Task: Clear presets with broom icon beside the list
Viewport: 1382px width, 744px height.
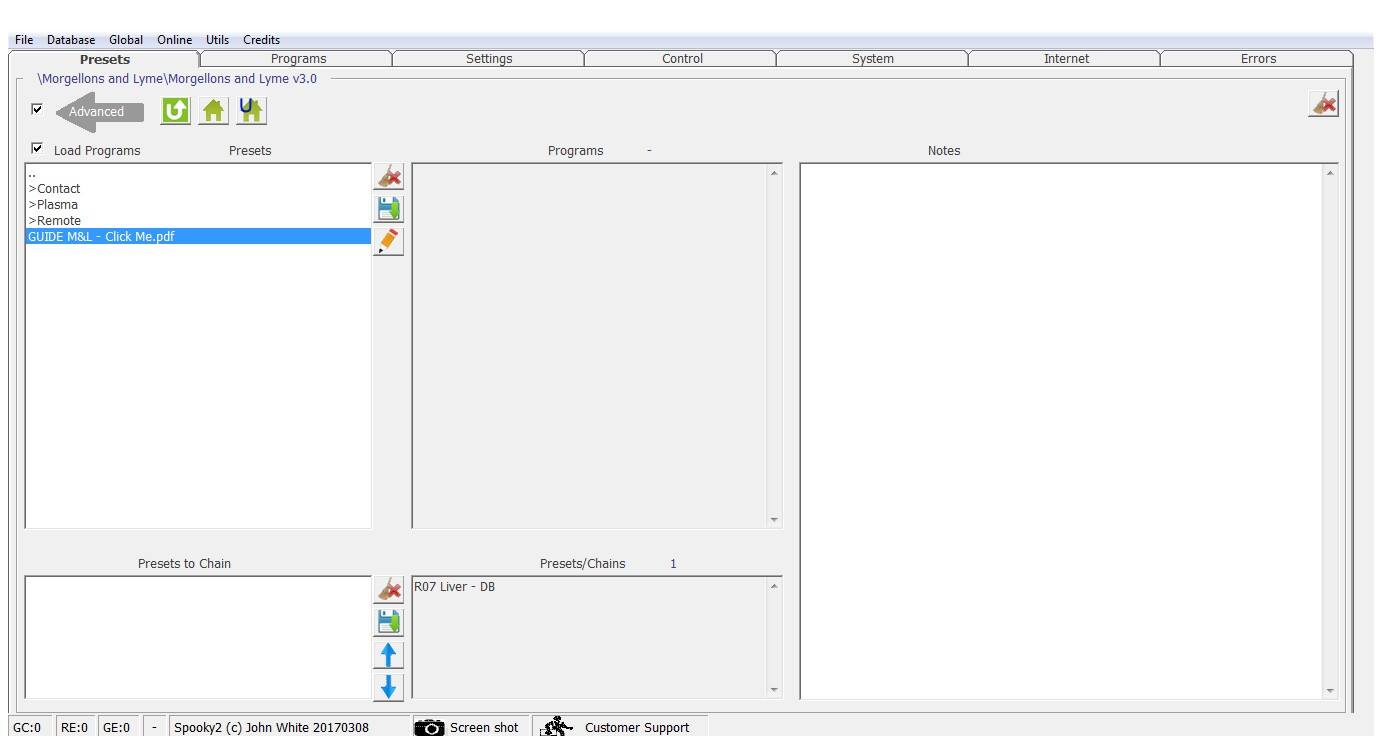Action: click(388, 177)
